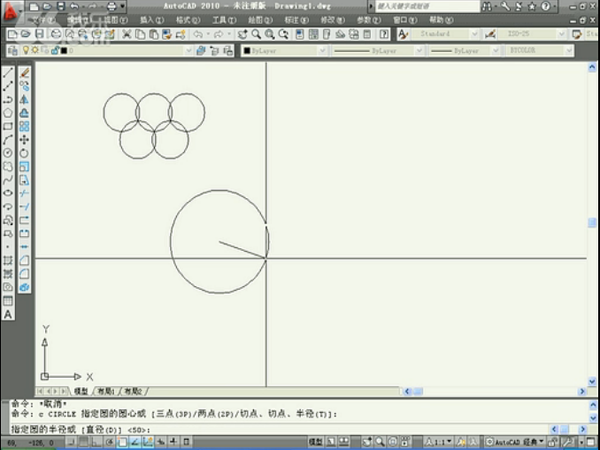This screenshot has height=450, width=600.
Task: Select the Fillet modify tool
Action: (24, 274)
